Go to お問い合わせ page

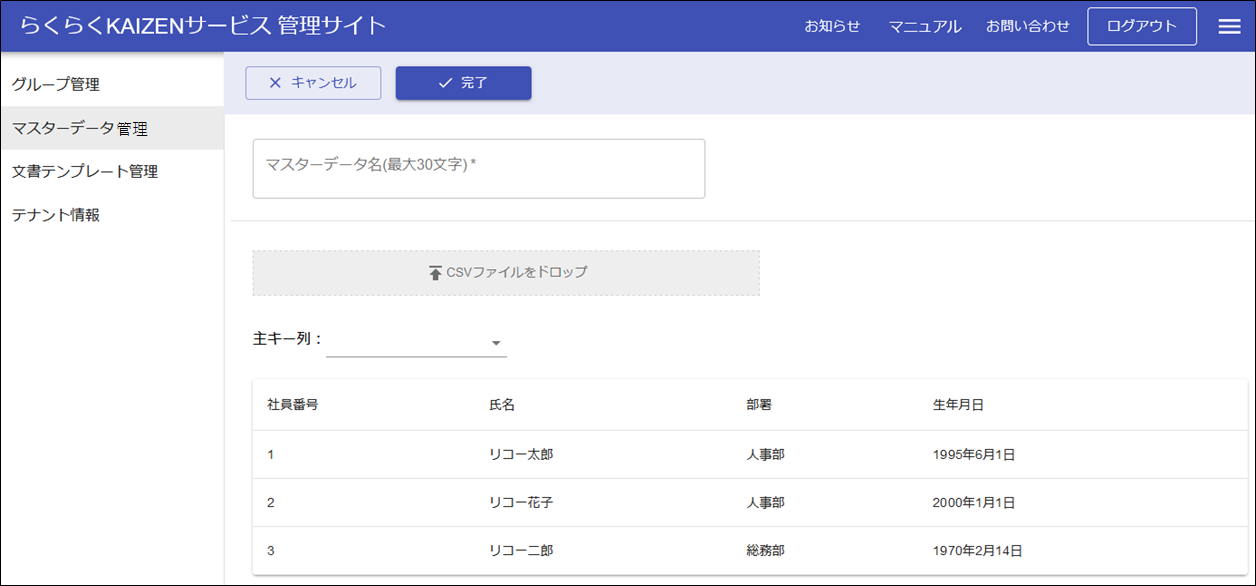(x=1027, y=27)
